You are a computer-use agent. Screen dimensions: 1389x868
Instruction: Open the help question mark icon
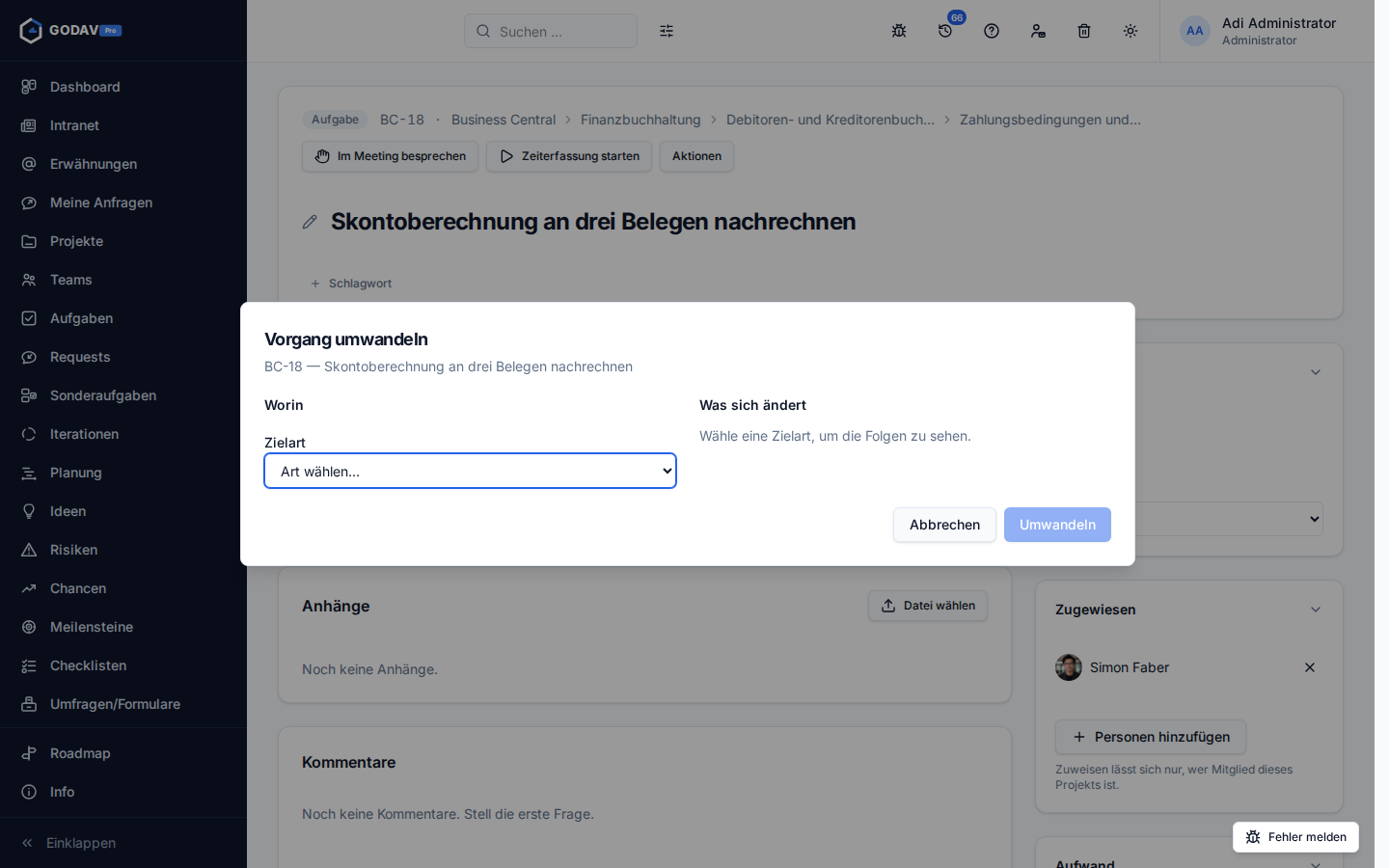(x=992, y=31)
